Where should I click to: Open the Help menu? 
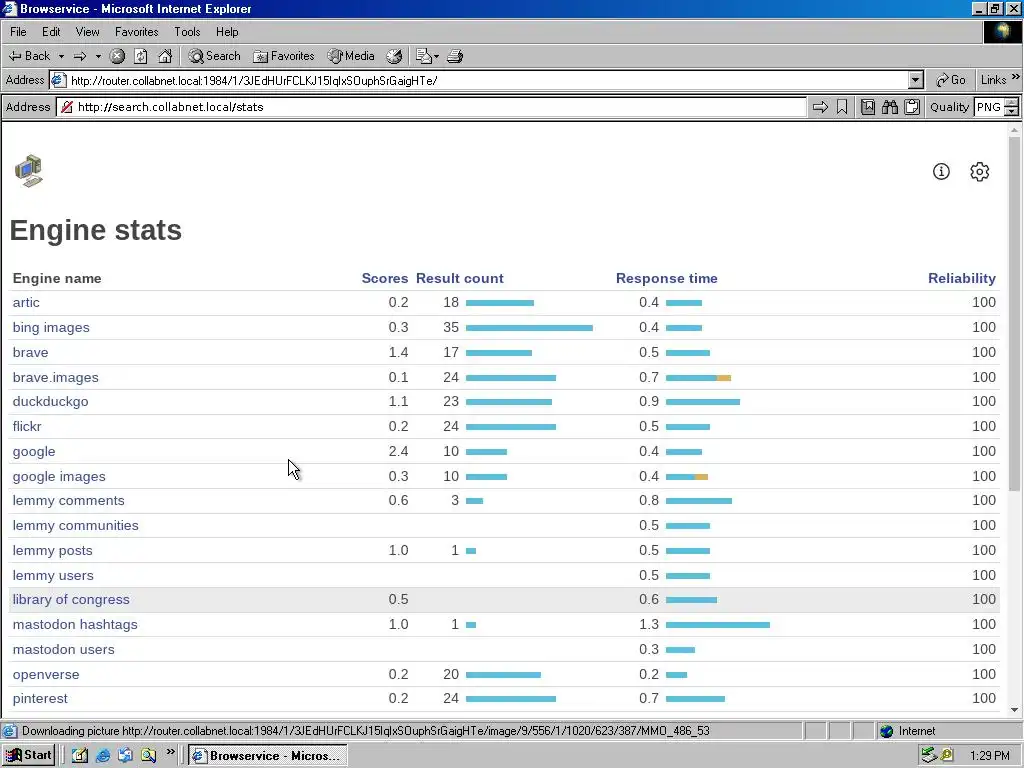[227, 32]
